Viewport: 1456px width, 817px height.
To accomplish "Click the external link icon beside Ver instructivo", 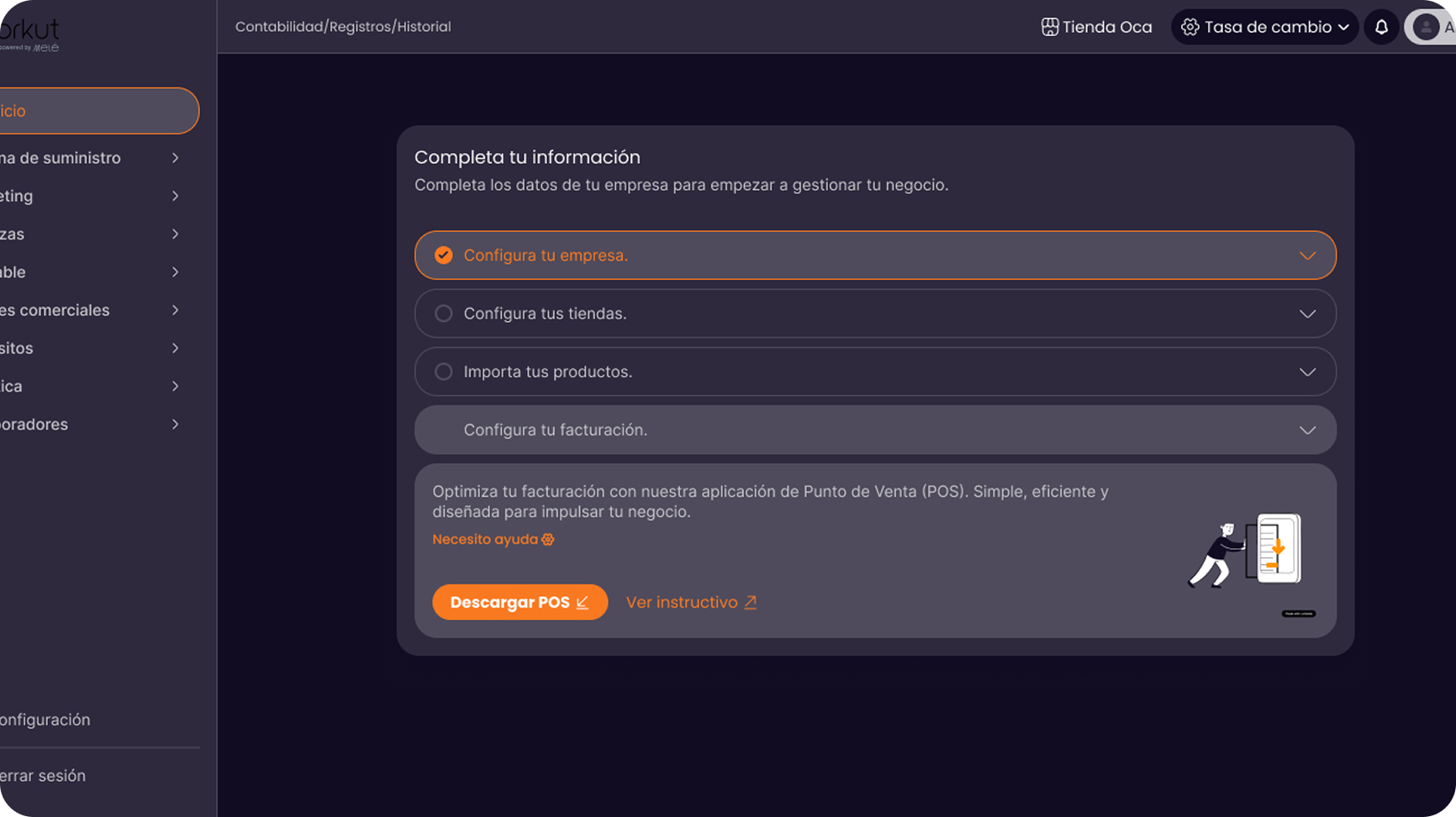I will [751, 602].
